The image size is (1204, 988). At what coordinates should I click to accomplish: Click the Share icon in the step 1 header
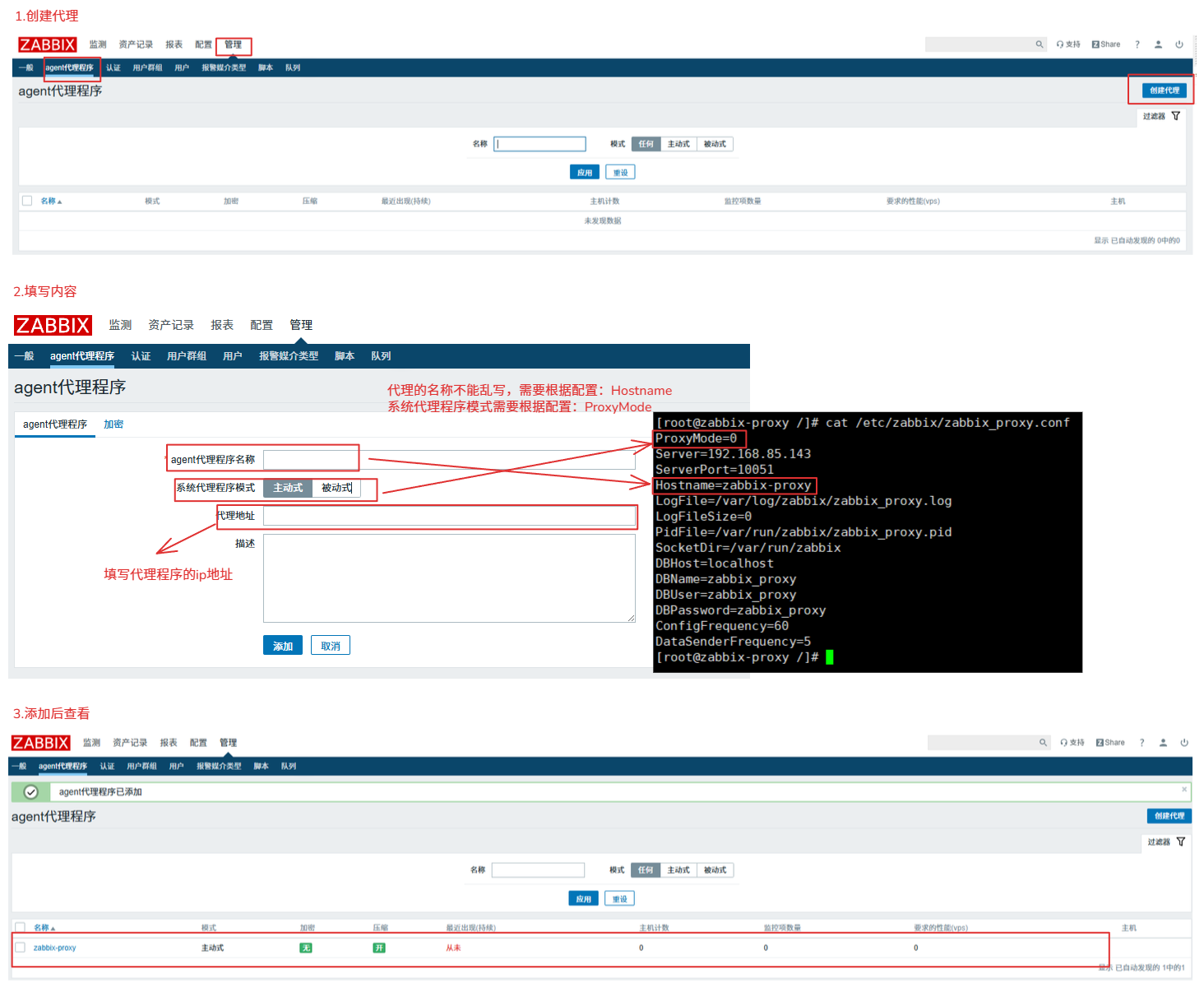[1106, 44]
